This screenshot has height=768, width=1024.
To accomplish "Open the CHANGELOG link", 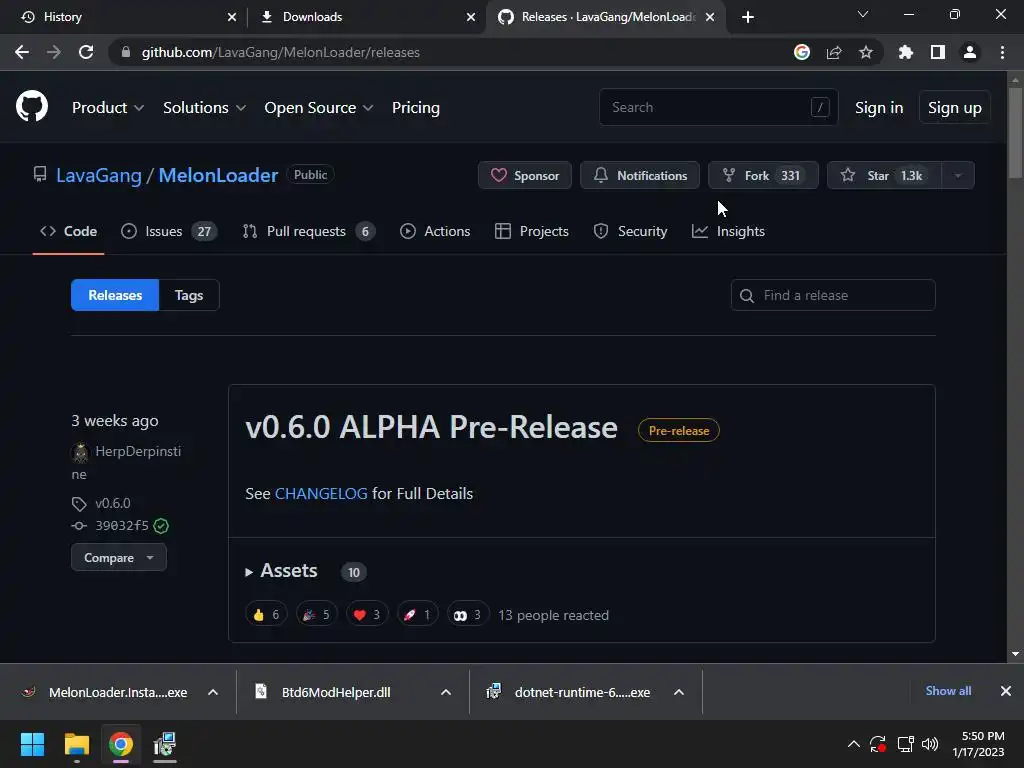I will (321, 494).
